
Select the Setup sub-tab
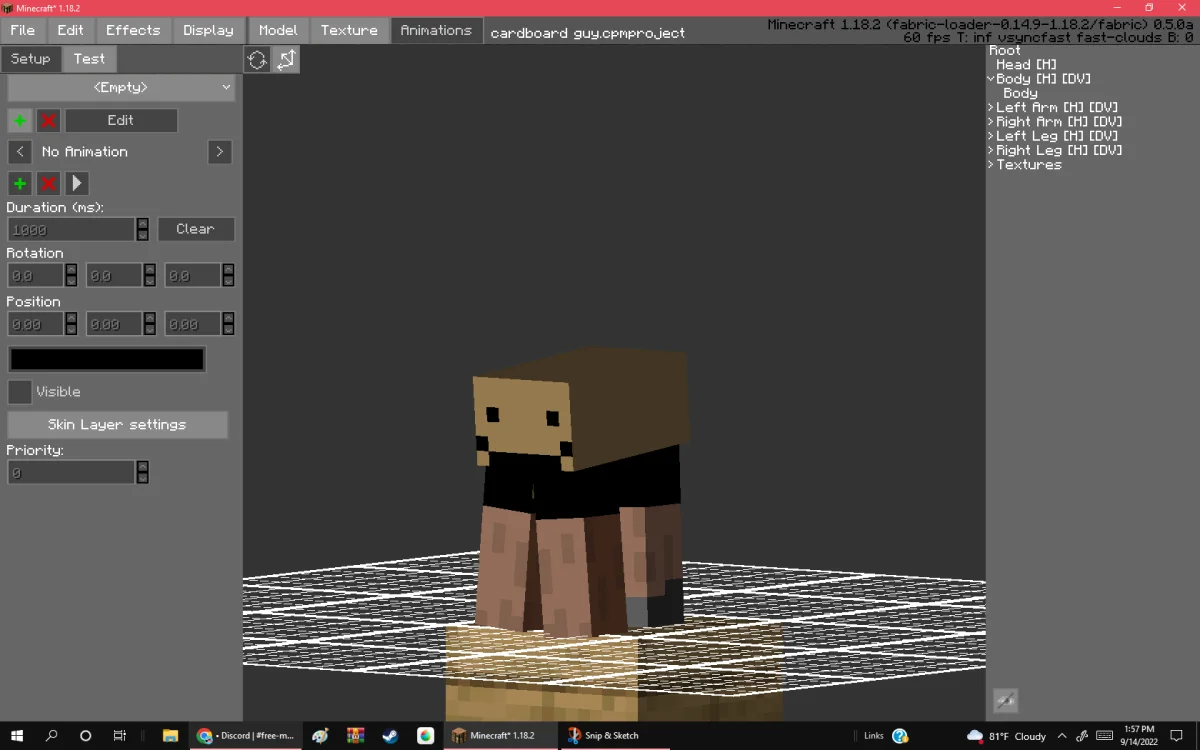tap(30, 59)
